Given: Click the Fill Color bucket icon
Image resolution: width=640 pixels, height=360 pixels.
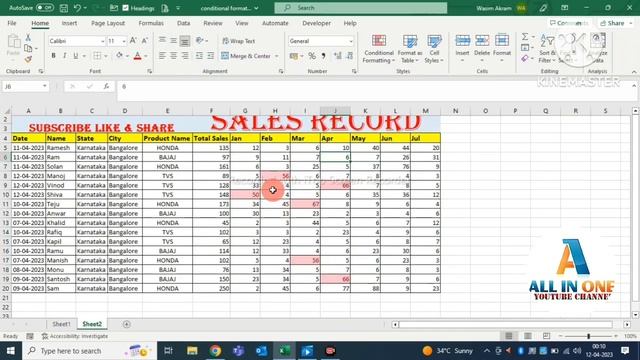Looking at the screenshot, I should click(x=119, y=55).
